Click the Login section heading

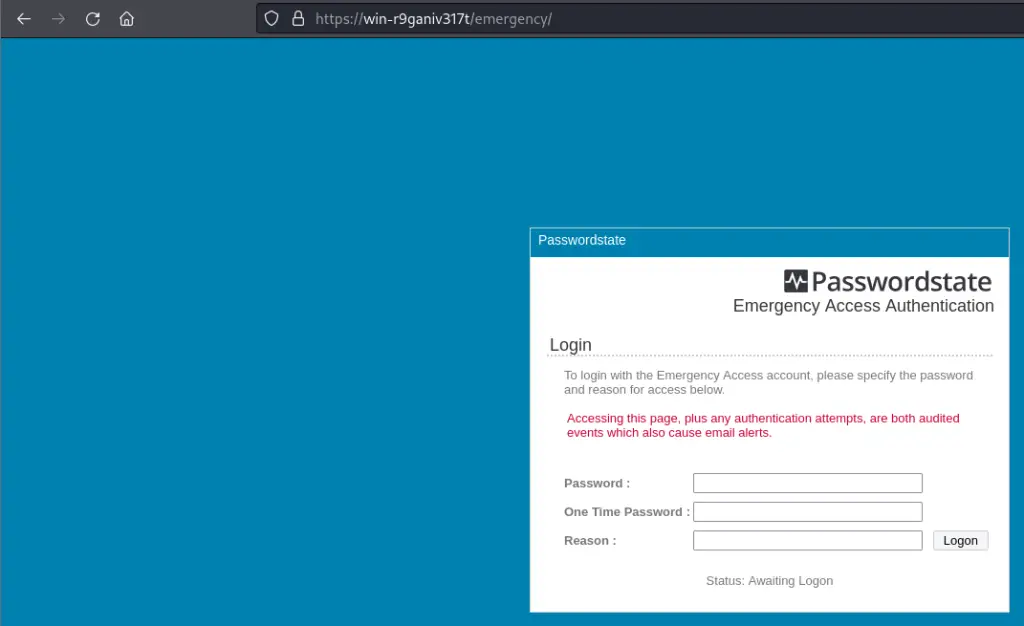[571, 345]
